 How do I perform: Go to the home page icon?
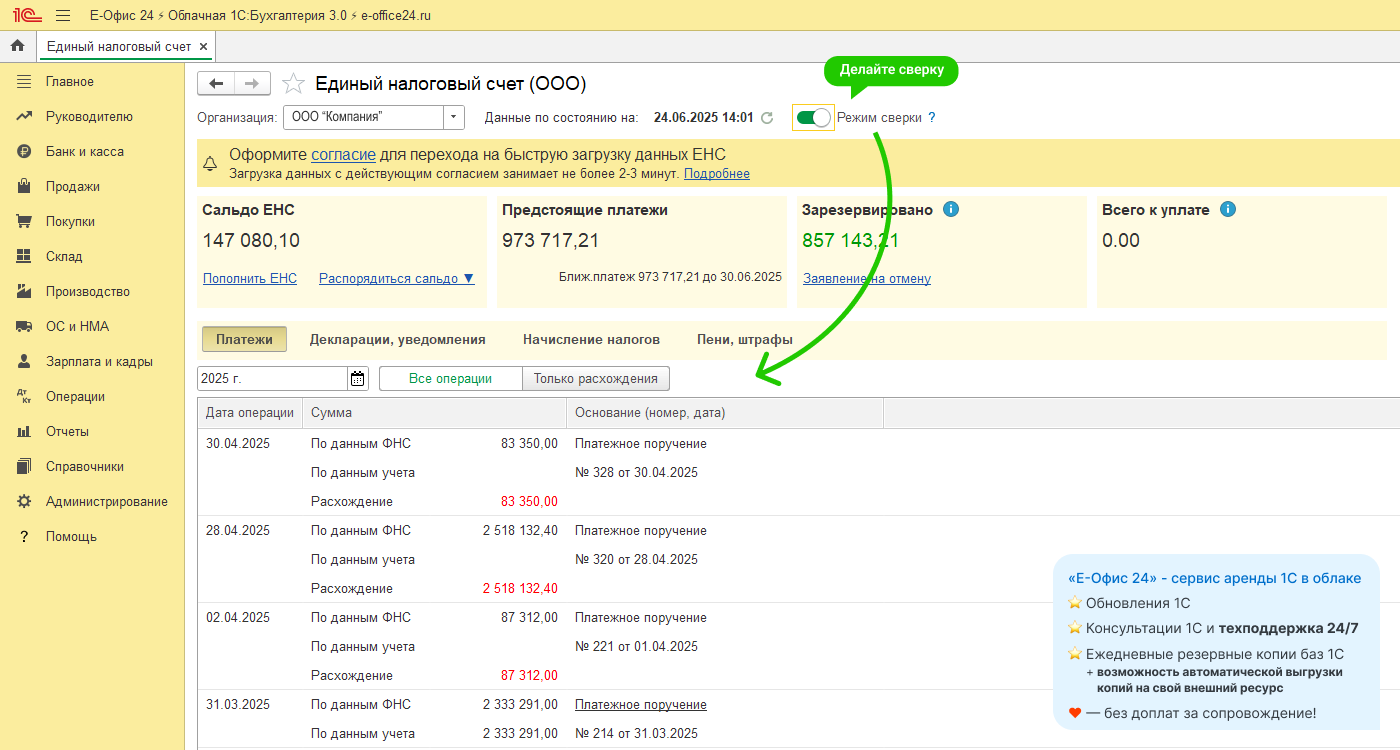pyautogui.click(x=17, y=46)
